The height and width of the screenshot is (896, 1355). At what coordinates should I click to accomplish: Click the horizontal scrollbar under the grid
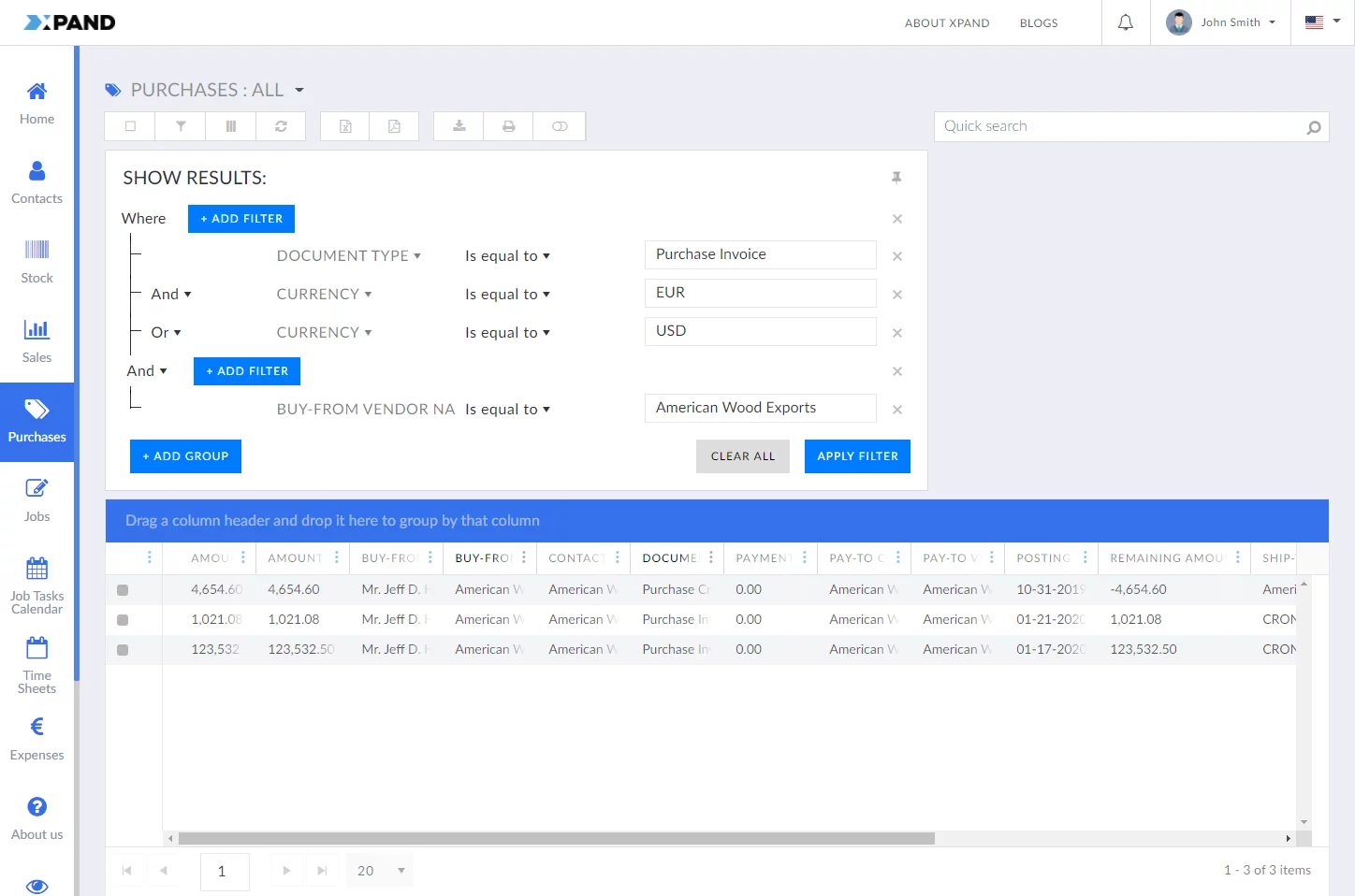point(557,839)
